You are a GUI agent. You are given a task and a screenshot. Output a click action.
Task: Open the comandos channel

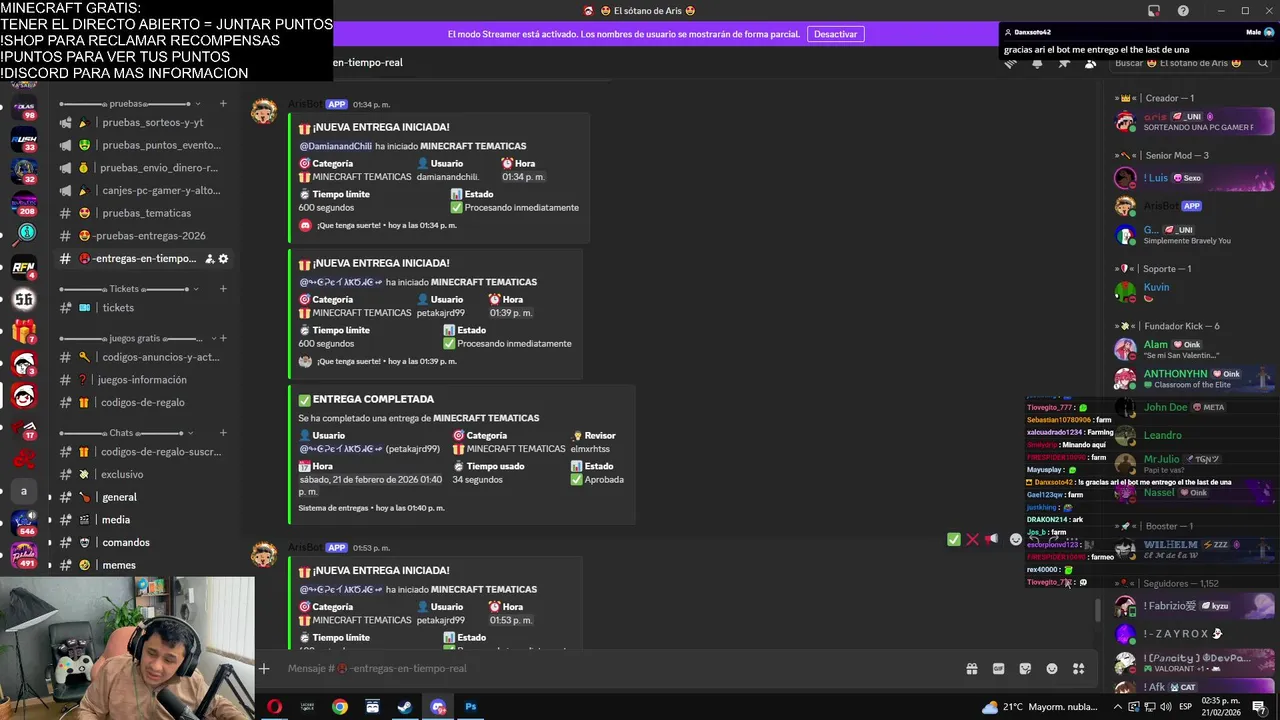145,542
